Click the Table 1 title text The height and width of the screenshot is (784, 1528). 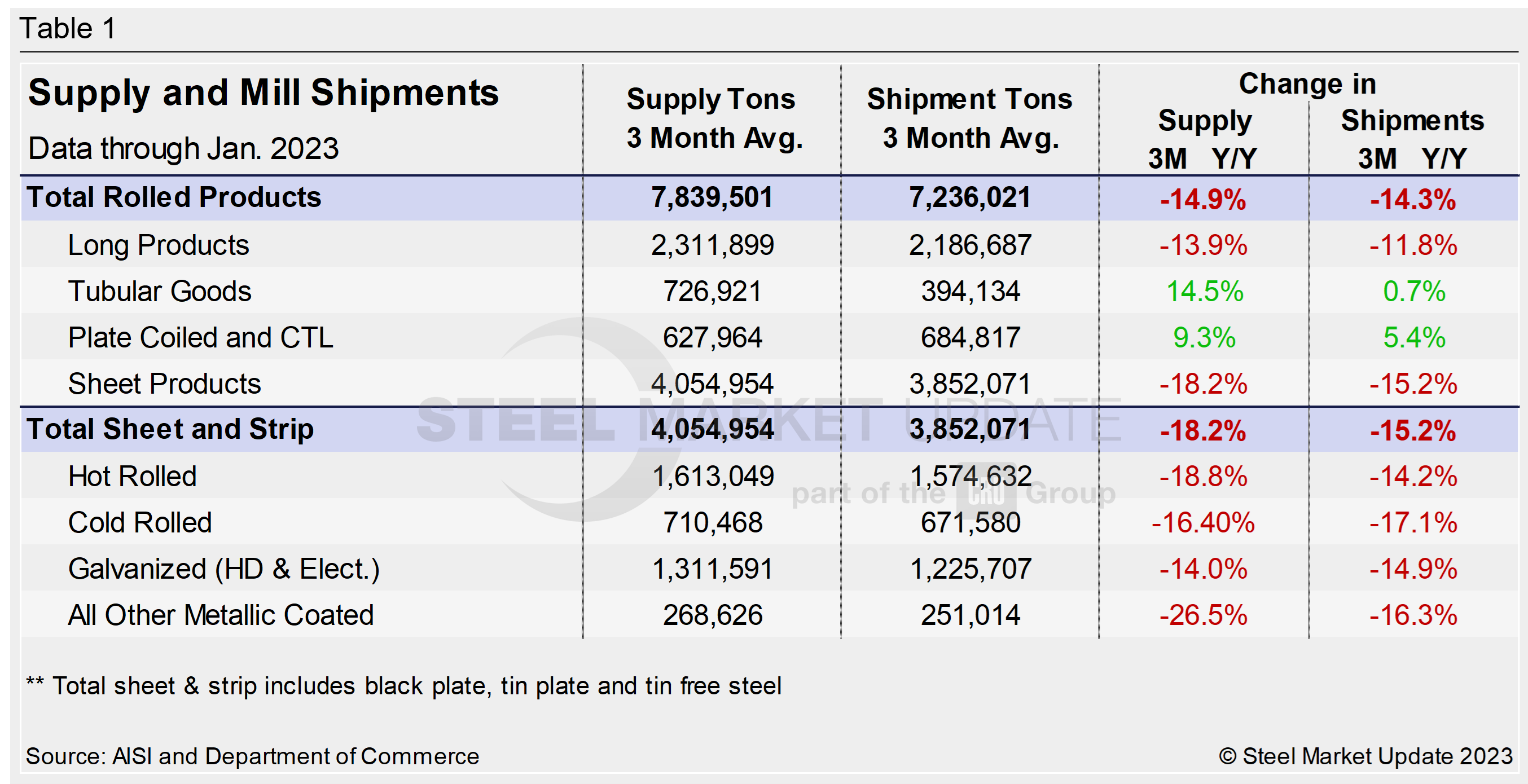pos(68,28)
